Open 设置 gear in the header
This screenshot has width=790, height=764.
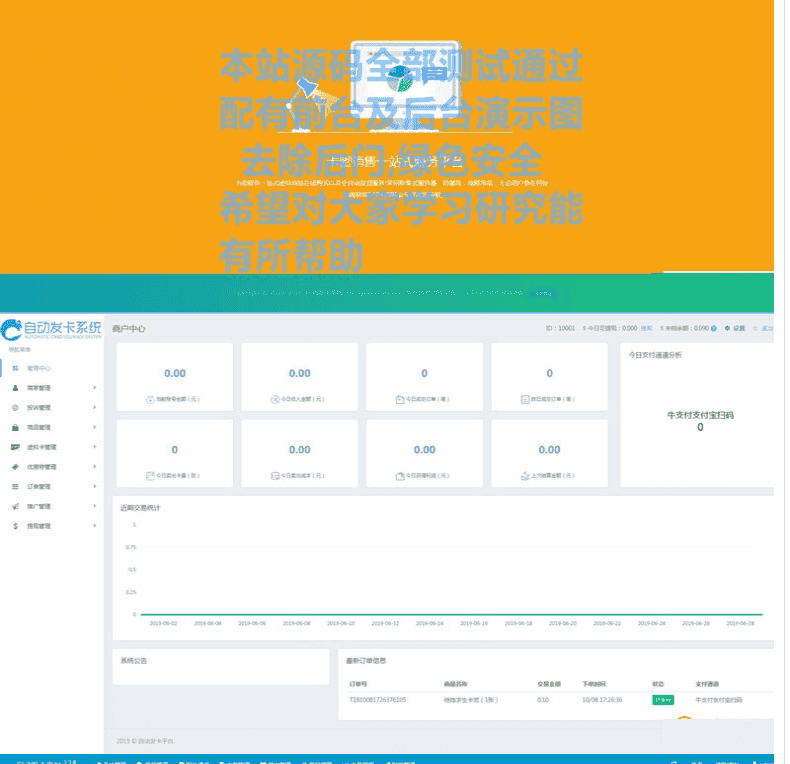735,328
